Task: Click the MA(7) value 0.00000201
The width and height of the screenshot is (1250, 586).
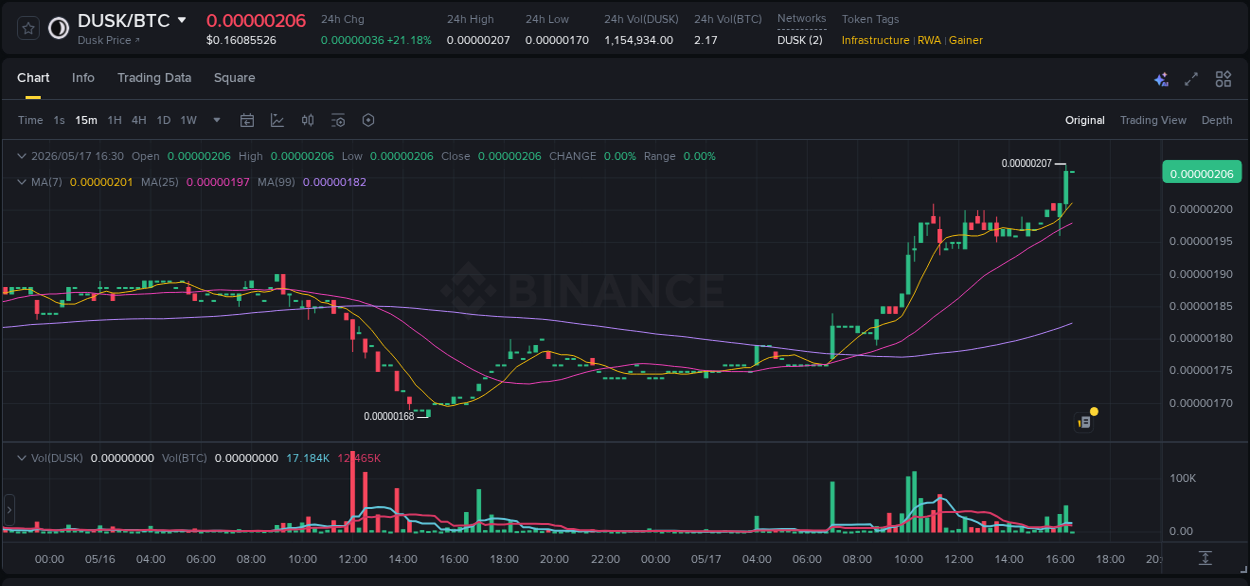Action: click(x=101, y=182)
